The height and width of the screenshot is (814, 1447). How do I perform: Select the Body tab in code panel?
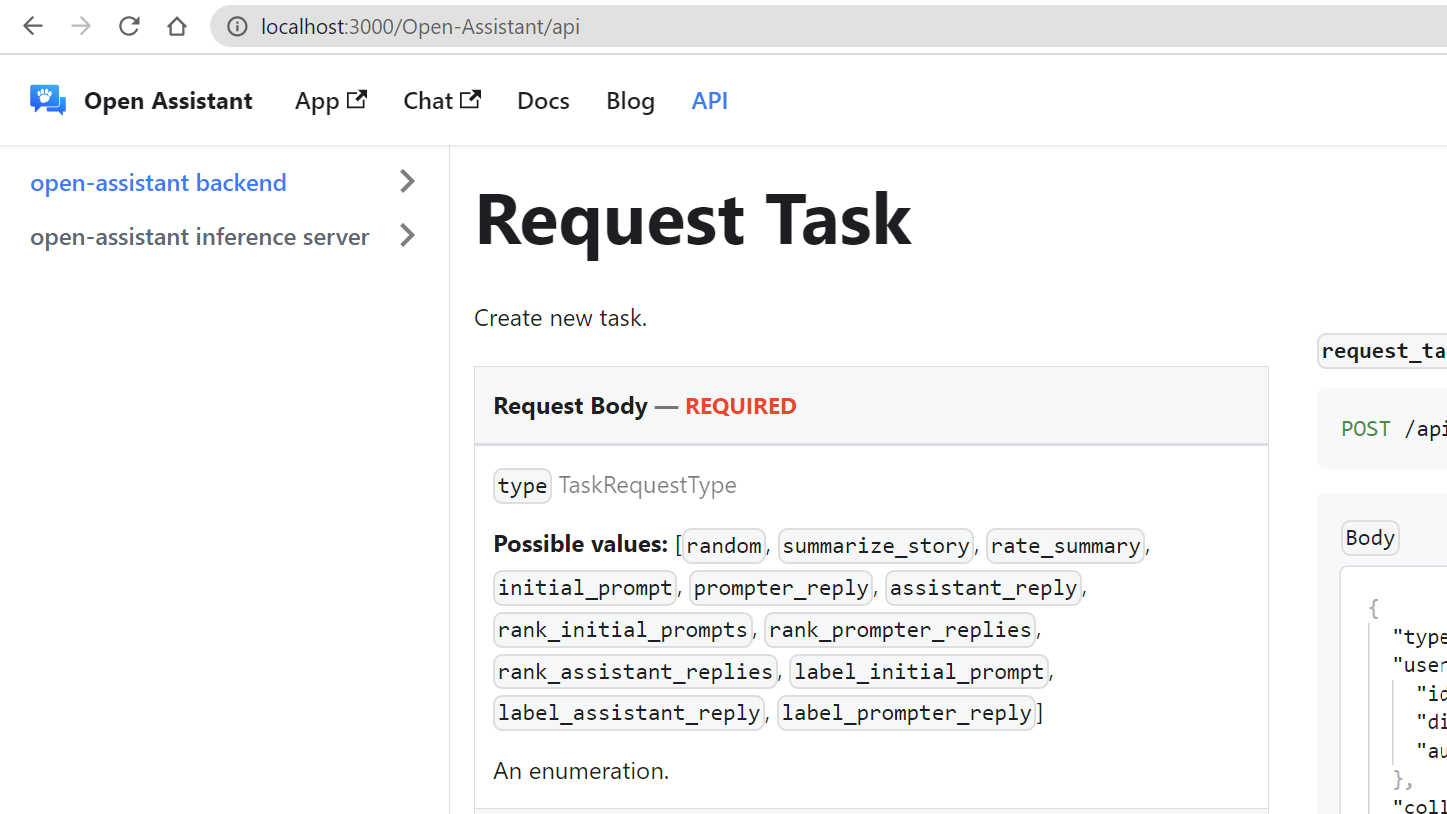(1370, 538)
